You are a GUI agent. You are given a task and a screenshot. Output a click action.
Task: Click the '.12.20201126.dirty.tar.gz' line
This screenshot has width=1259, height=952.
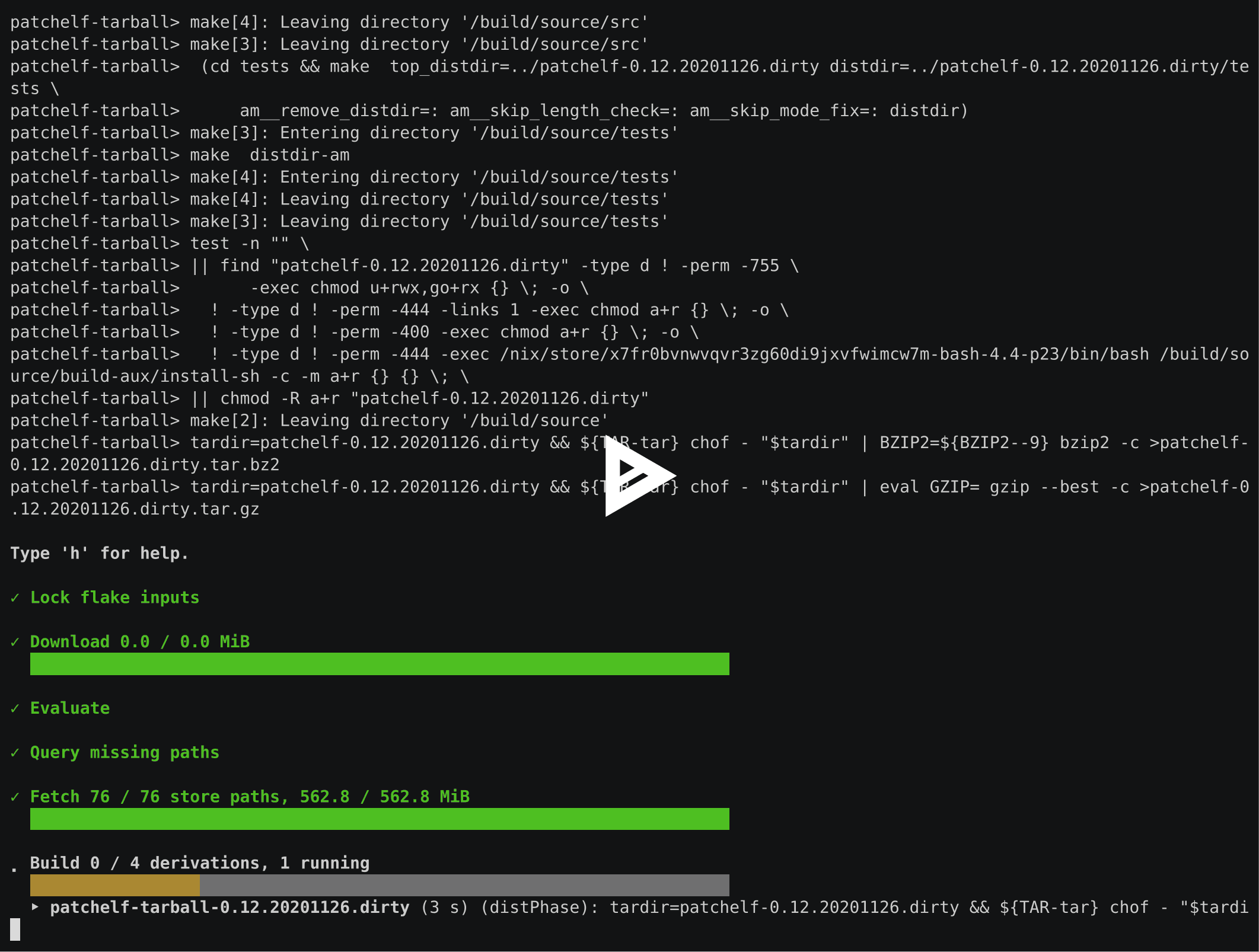pos(135,509)
